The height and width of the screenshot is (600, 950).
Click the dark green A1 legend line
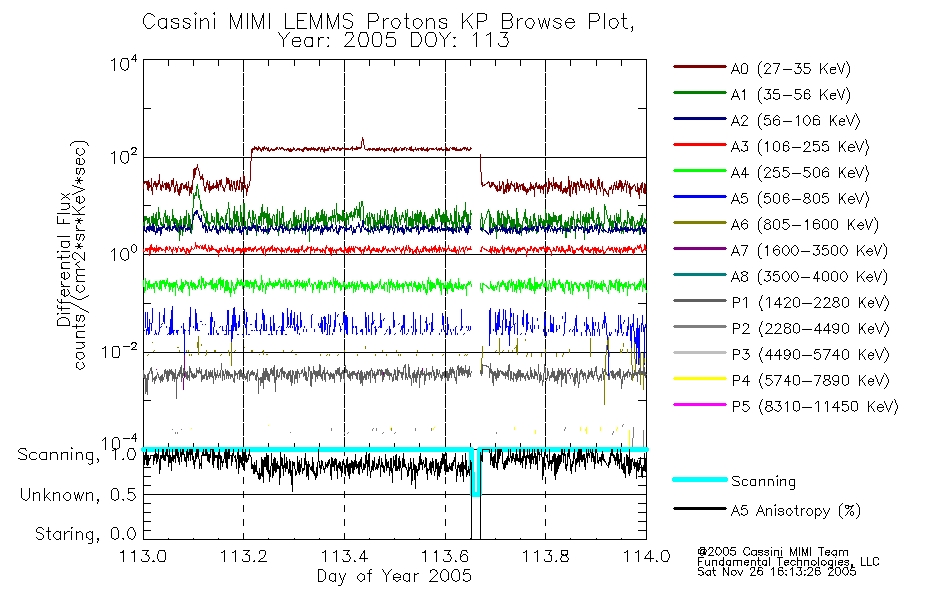pos(699,93)
